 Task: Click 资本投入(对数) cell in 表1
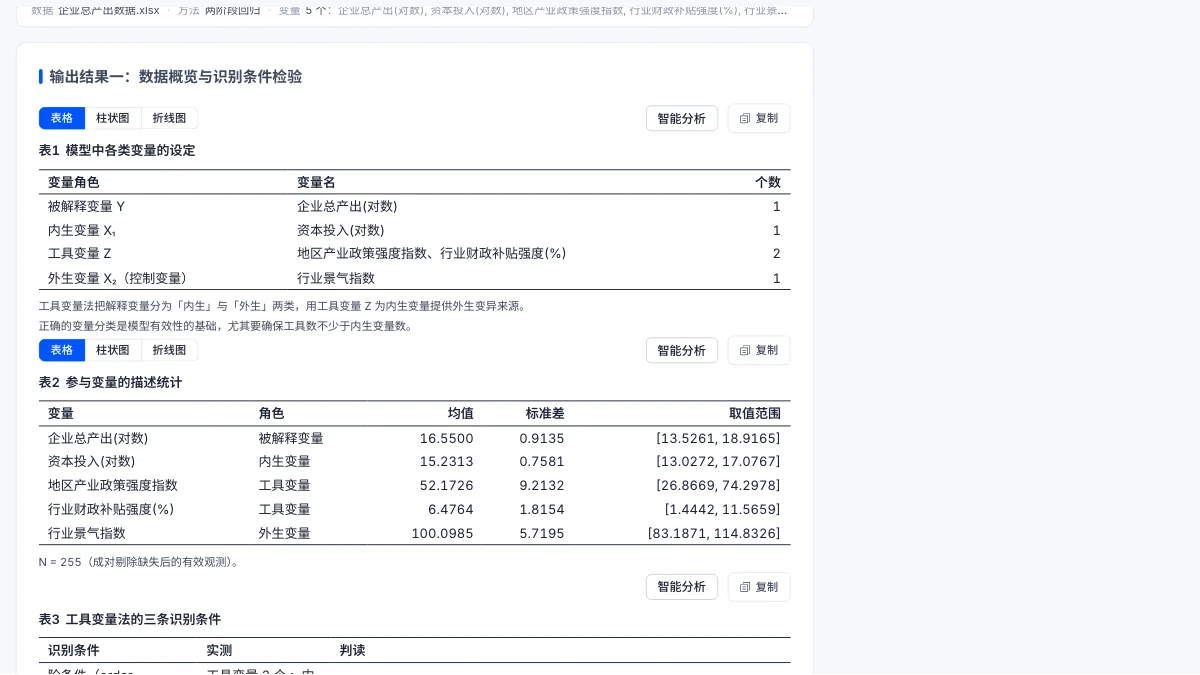[x=341, y=230]
